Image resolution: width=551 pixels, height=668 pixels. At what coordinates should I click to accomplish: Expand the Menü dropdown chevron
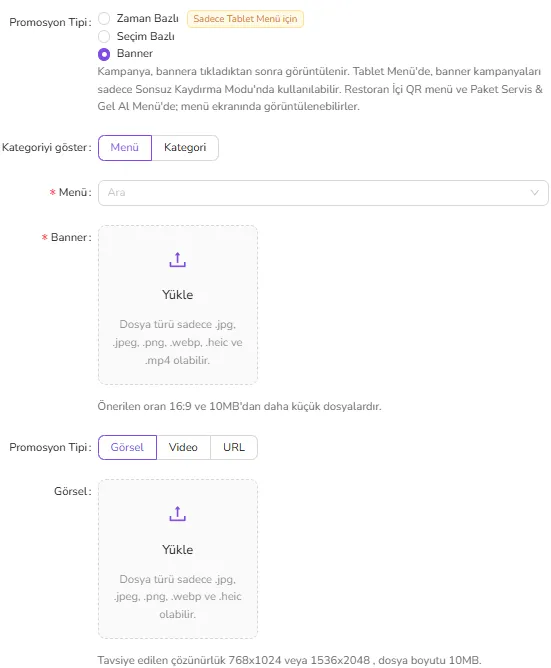(534, 193)
